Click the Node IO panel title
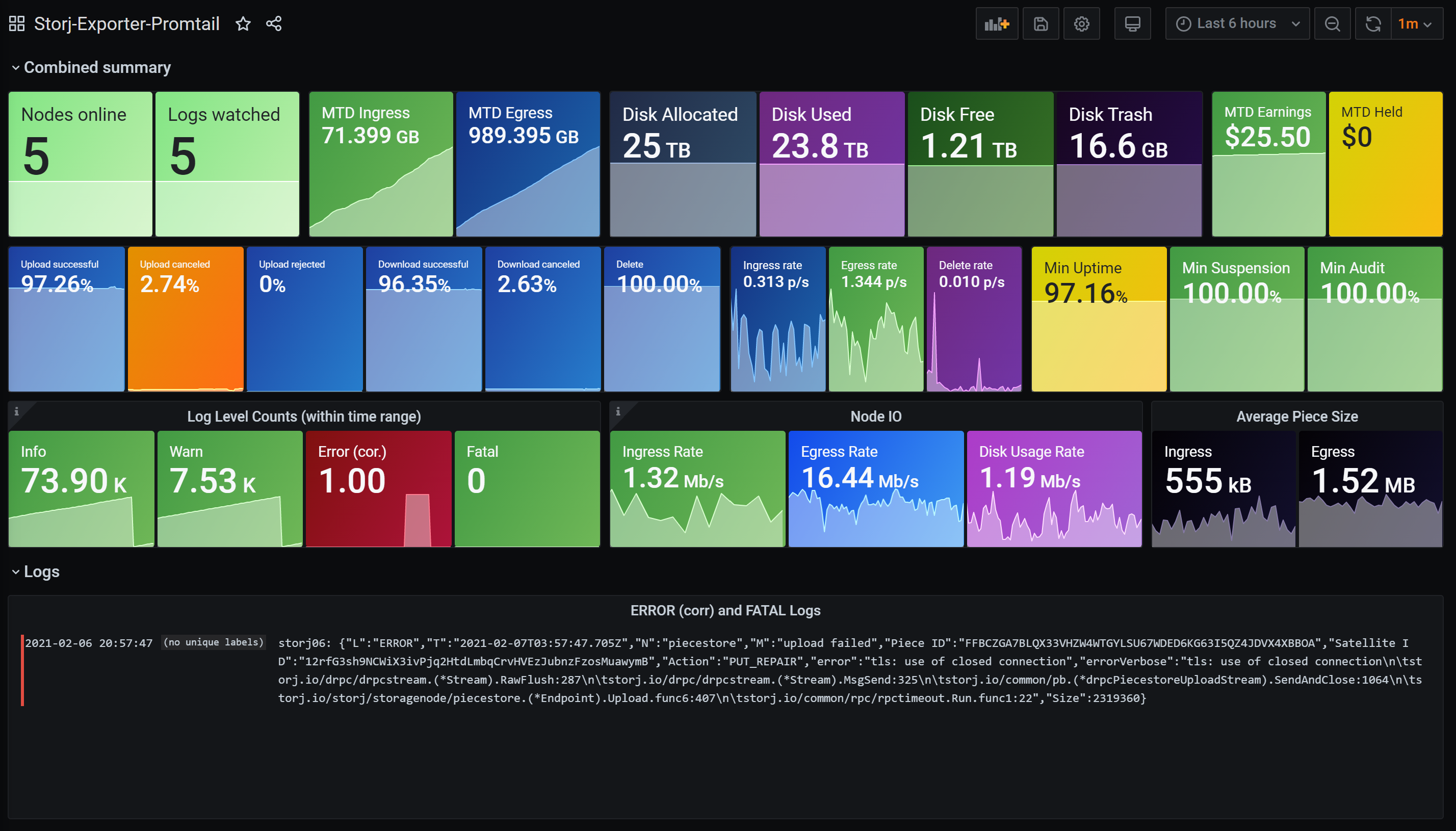This screenshot has height=831, width=1456. (876, 417)
